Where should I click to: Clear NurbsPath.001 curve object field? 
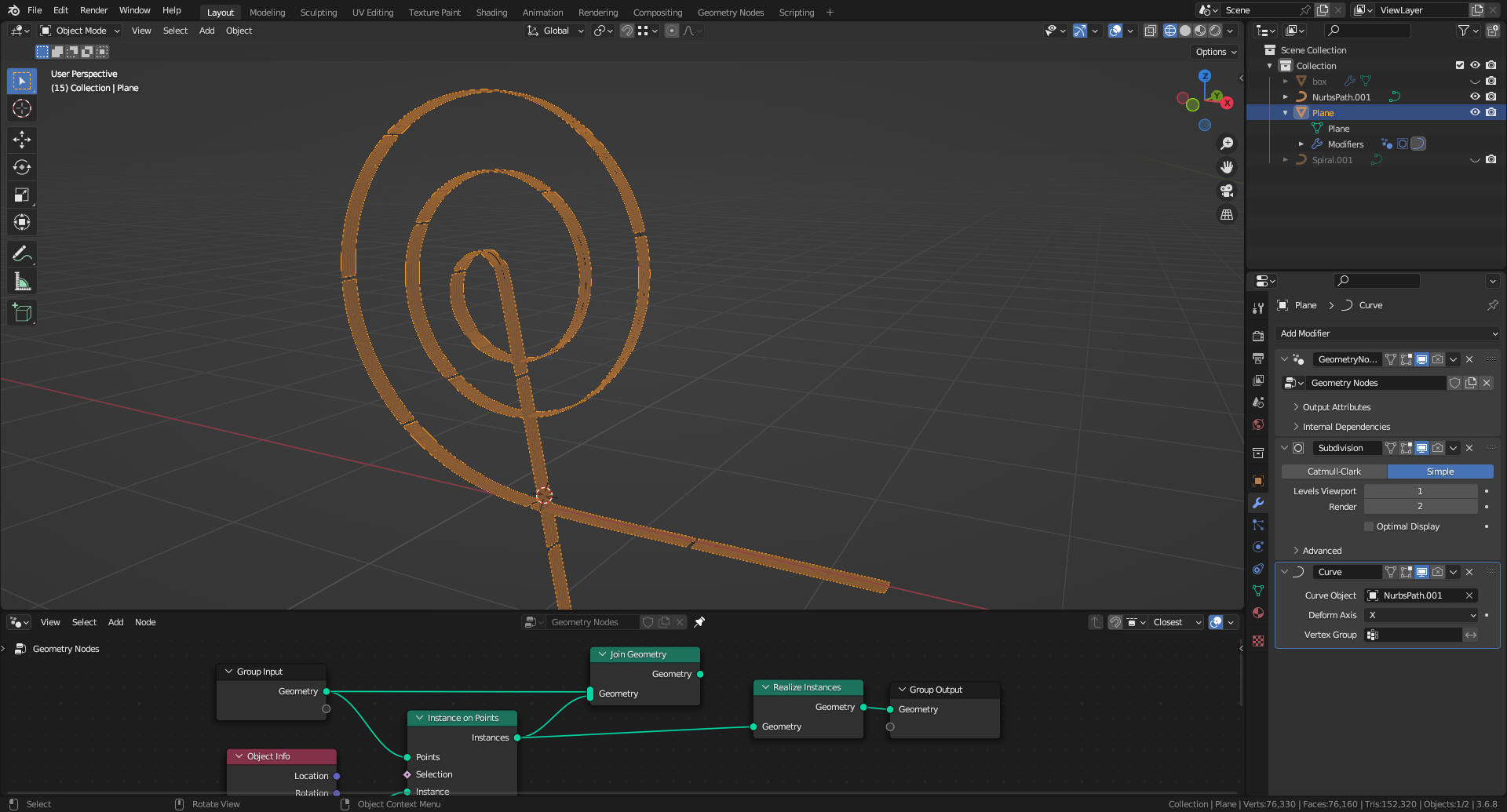point(1469,595)
